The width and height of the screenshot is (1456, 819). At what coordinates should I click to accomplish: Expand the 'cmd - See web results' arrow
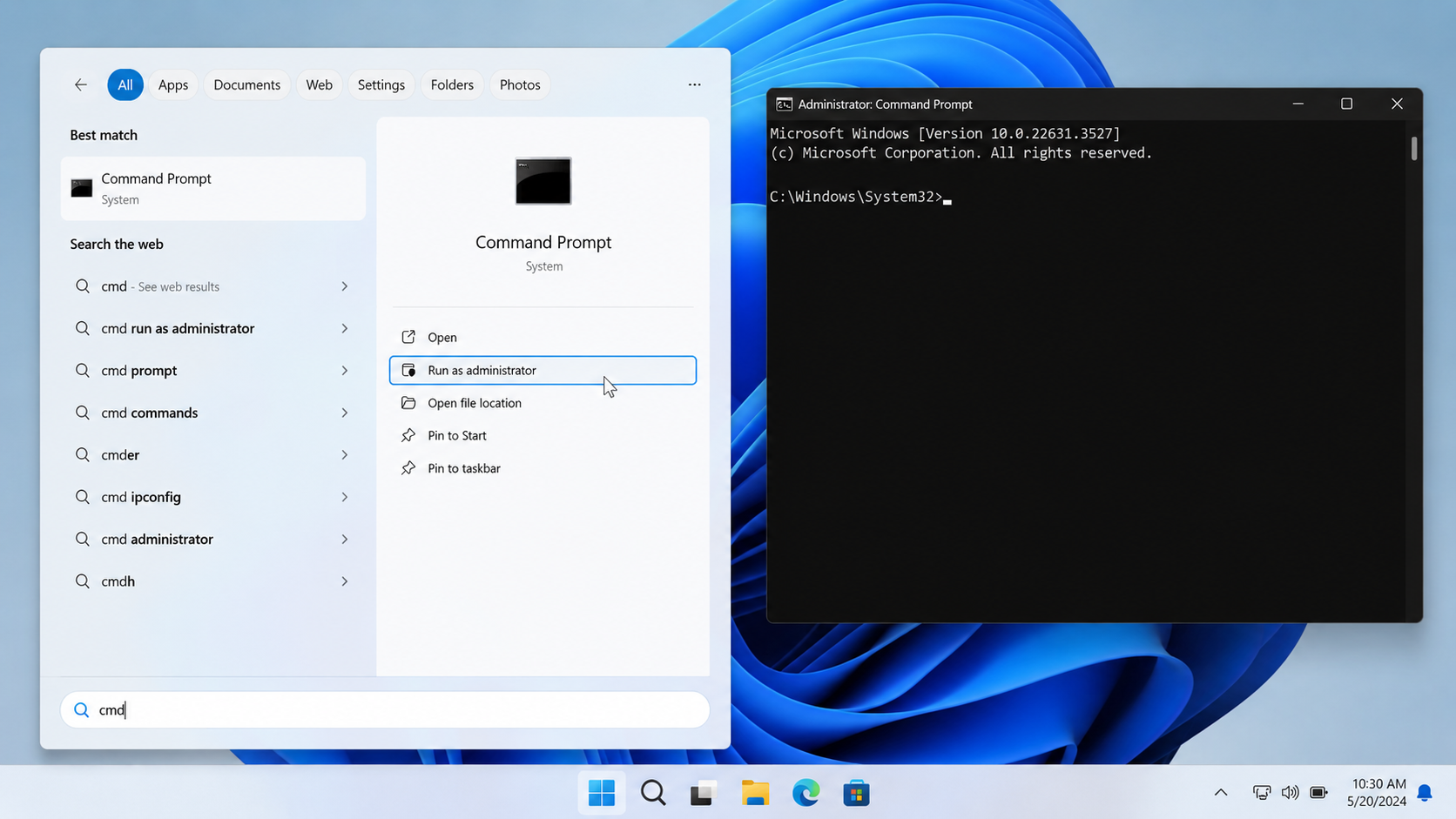[345, 286]
